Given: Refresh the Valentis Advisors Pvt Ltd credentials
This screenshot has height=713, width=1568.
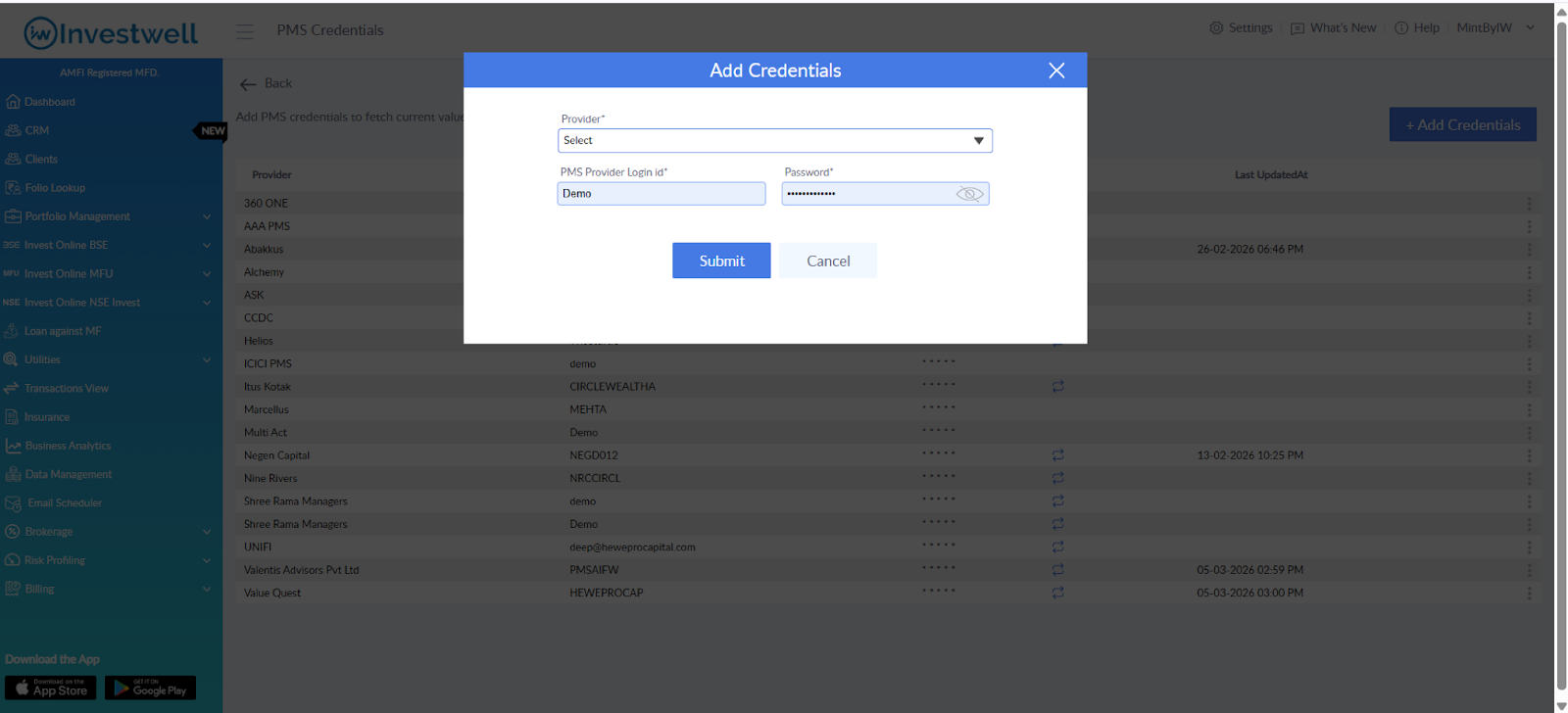Looking at the screenshot, I should [x=1057, y=570].
